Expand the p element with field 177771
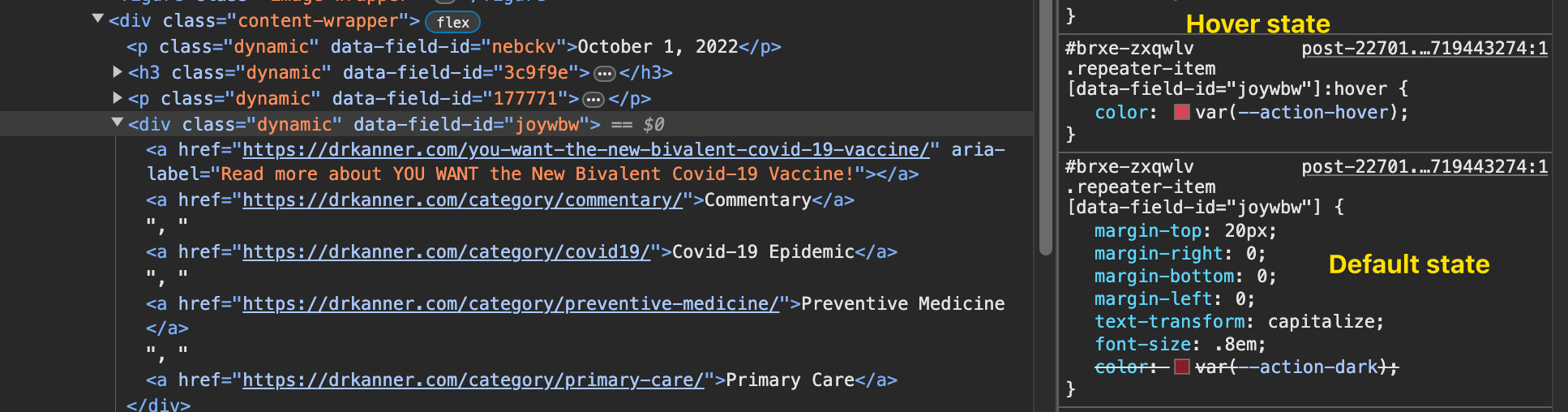The width and height of the screenshot is (1568, 412). click(118, 98)
